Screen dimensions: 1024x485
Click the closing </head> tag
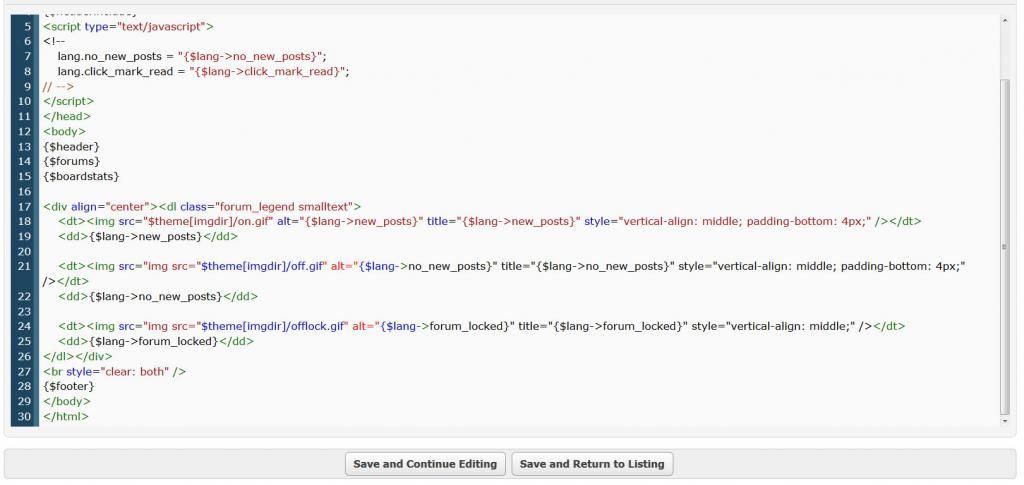67,117
